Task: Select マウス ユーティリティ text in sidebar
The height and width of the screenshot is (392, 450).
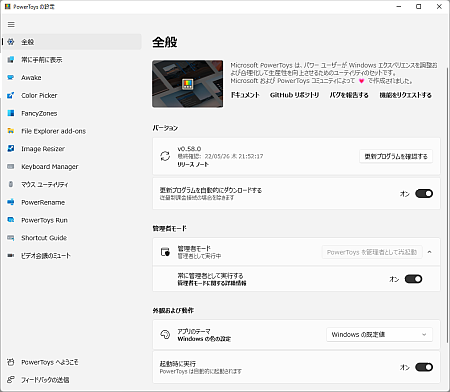Action: coord(45,184)
